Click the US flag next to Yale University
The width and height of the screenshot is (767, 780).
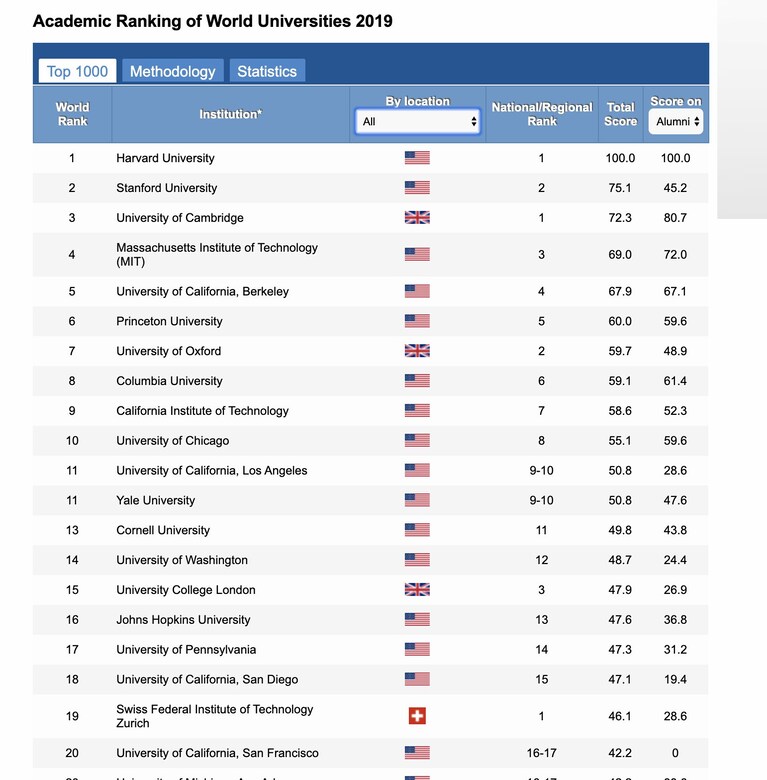coord(417,500)
